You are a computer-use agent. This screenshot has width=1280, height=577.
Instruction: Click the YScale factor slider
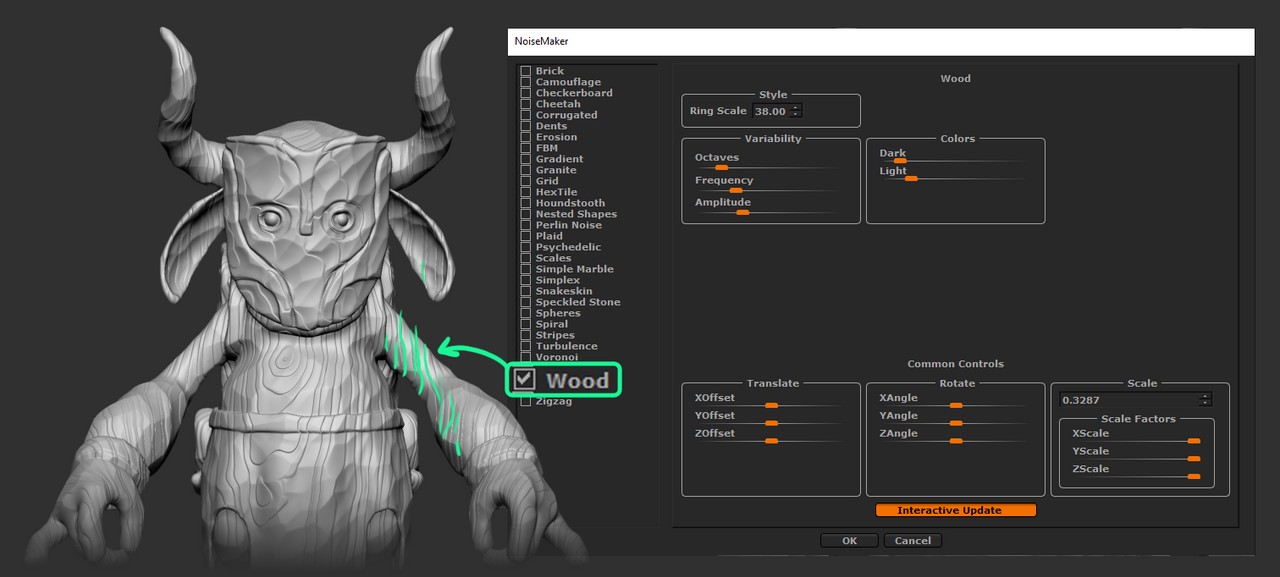1193,459
